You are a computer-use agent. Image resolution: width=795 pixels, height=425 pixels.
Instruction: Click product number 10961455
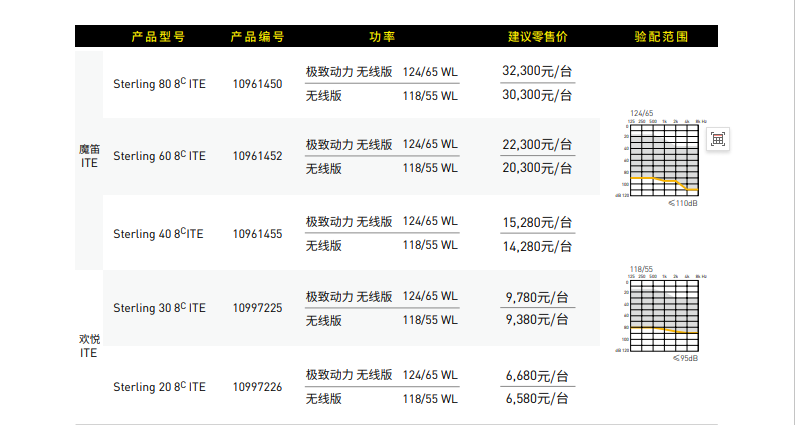click(258, 234)
